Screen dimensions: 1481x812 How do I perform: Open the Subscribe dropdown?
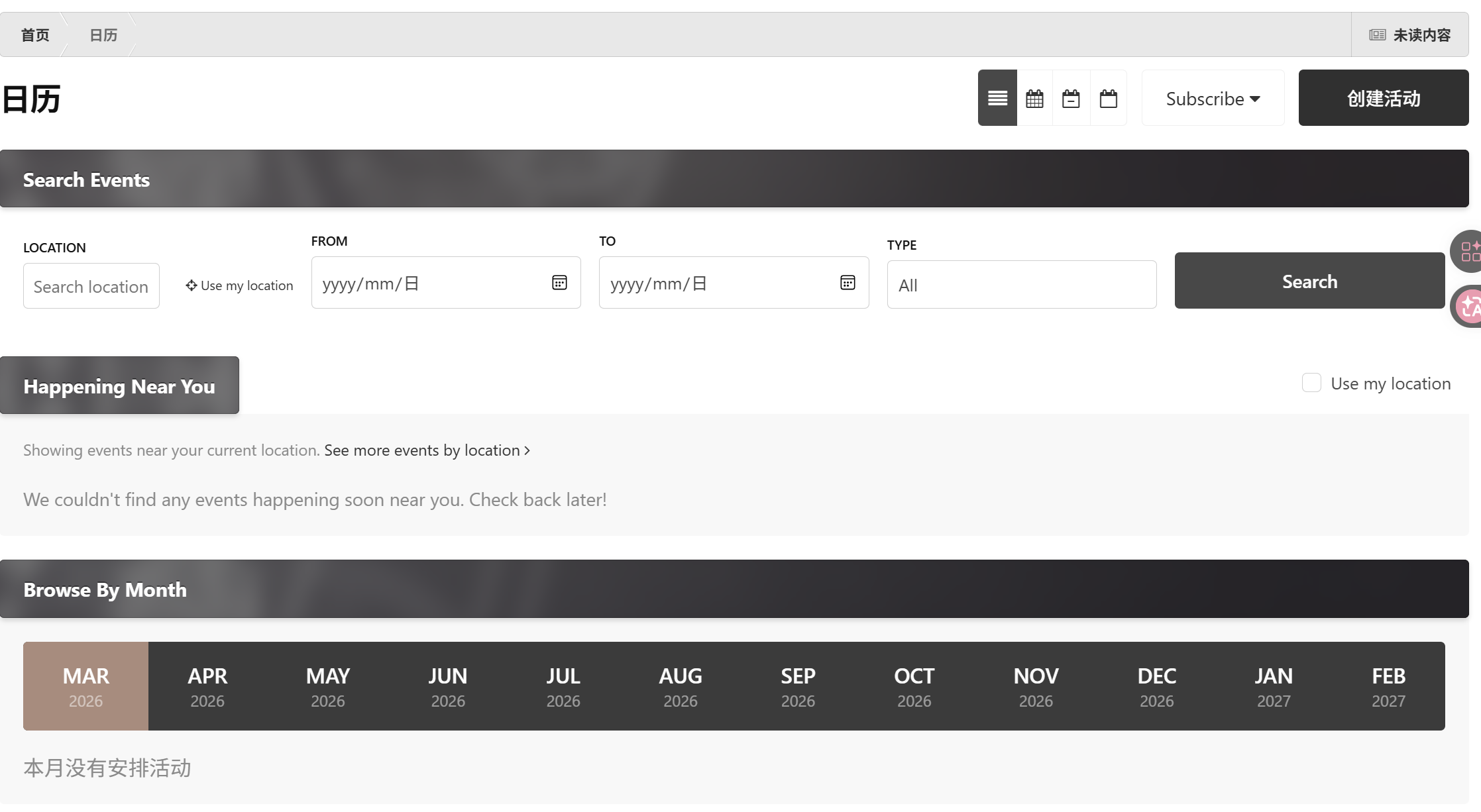(1213, 98)
